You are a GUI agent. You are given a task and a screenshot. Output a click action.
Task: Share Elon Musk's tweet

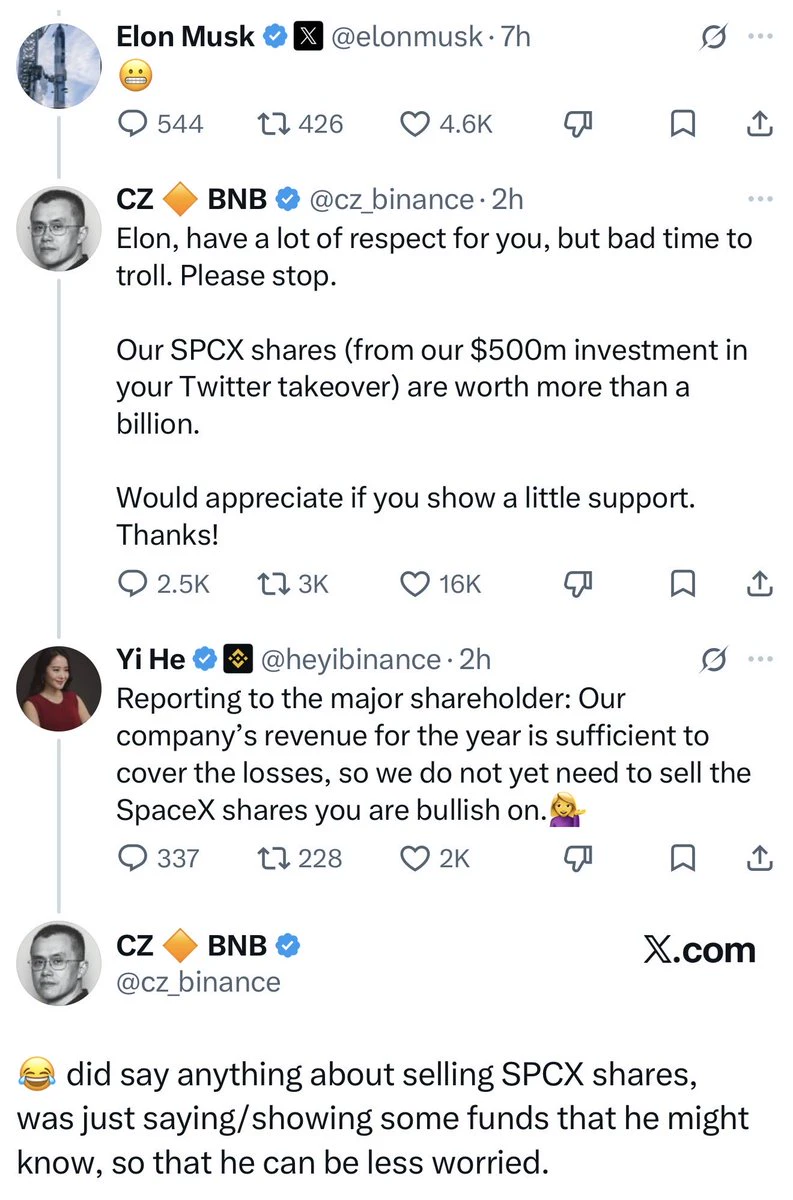759,124
